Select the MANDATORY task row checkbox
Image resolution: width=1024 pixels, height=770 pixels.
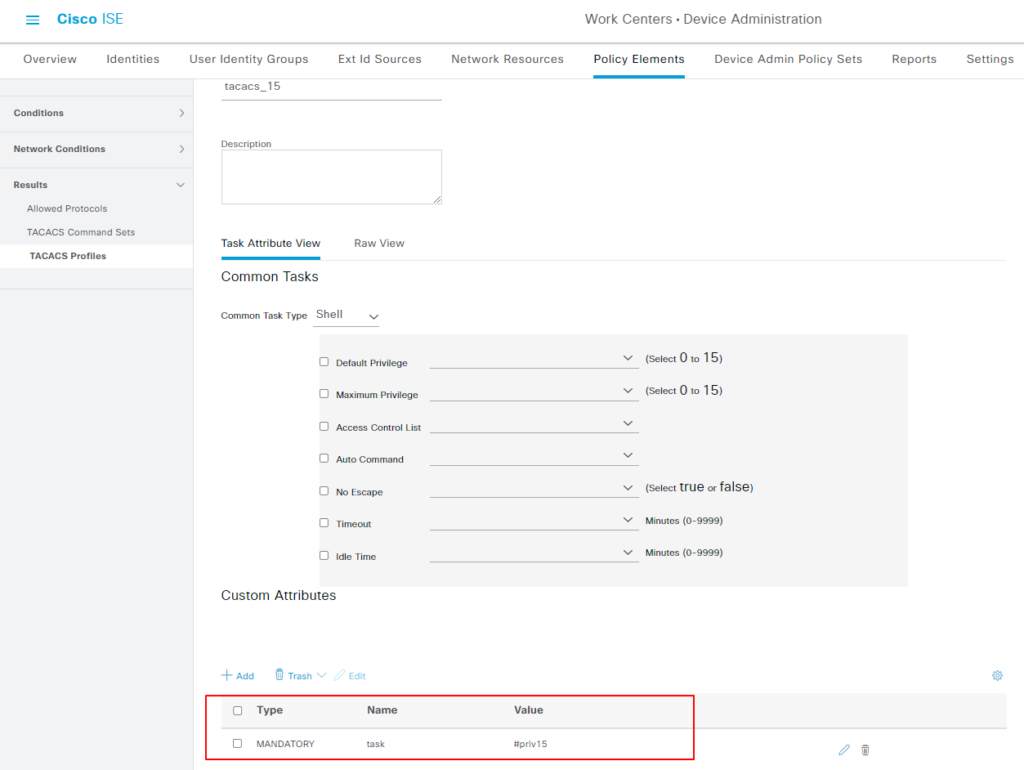237,744
